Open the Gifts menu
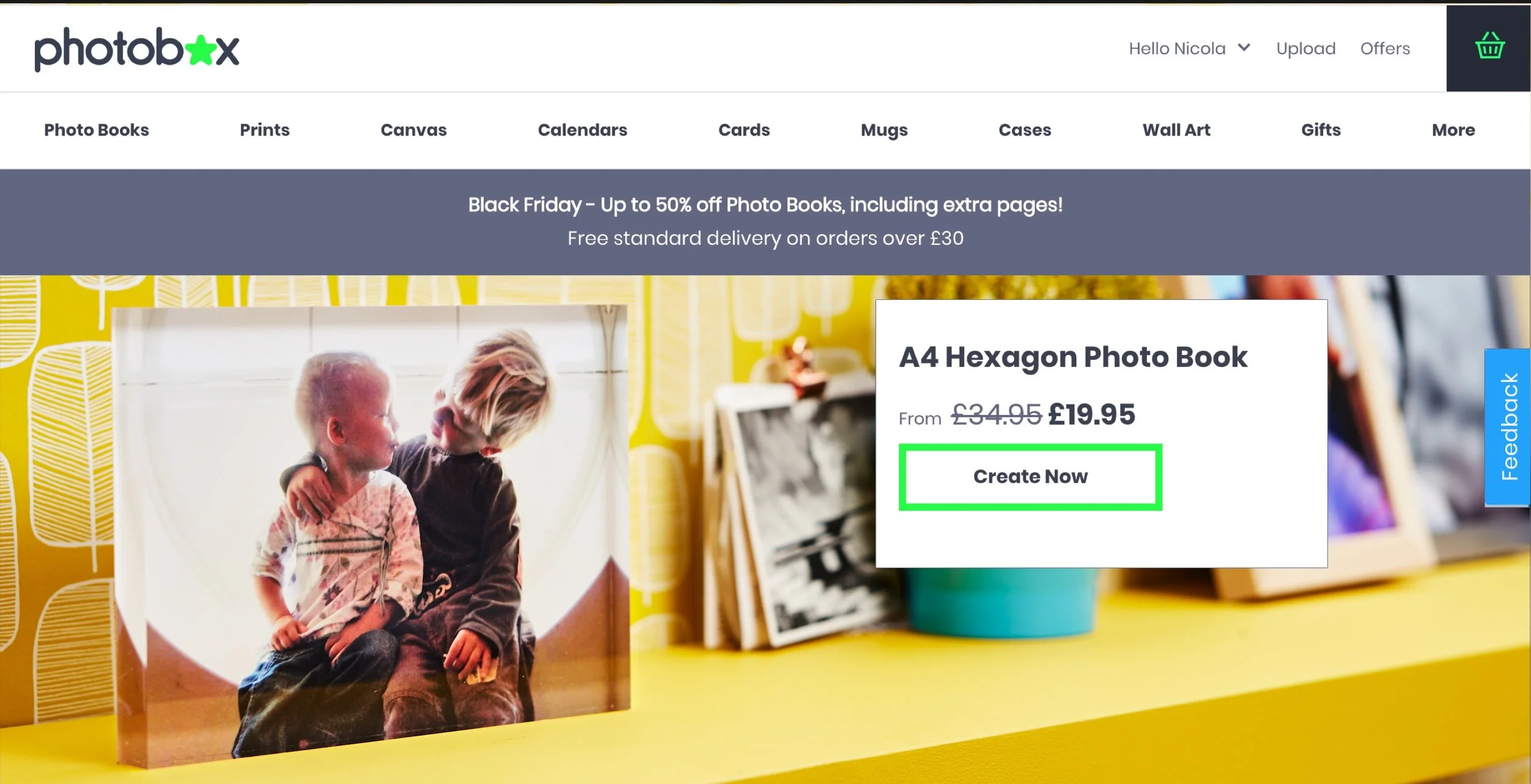 coord(1320,130)
